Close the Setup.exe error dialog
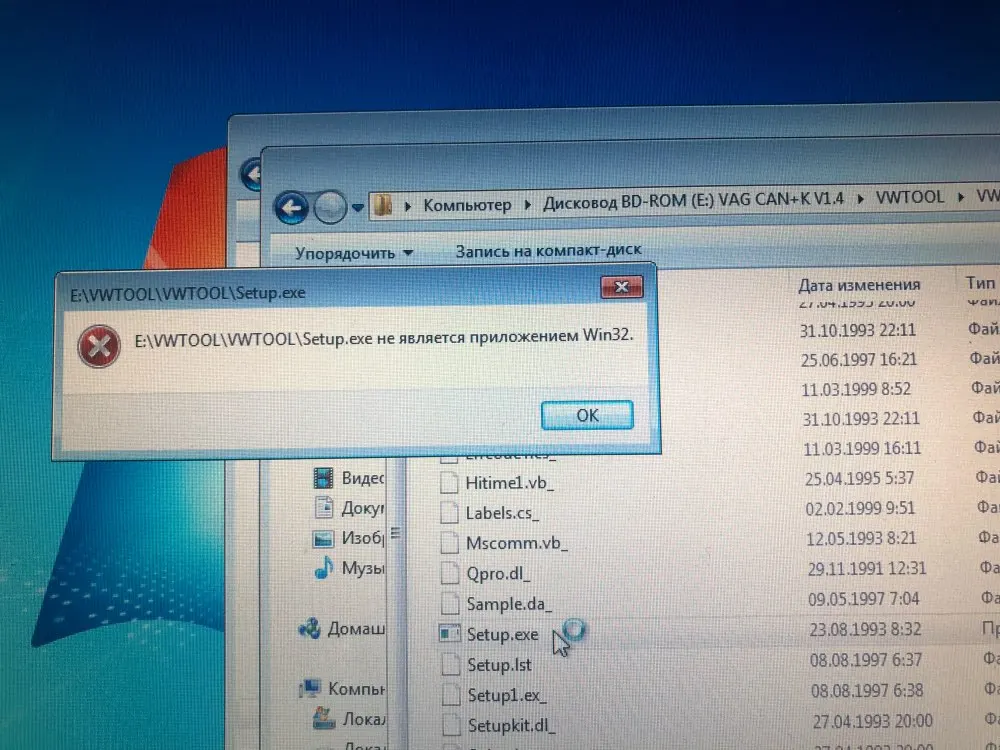Viewport: 1000px width, 750px height. pyautogui.click(x=621, y=287)
